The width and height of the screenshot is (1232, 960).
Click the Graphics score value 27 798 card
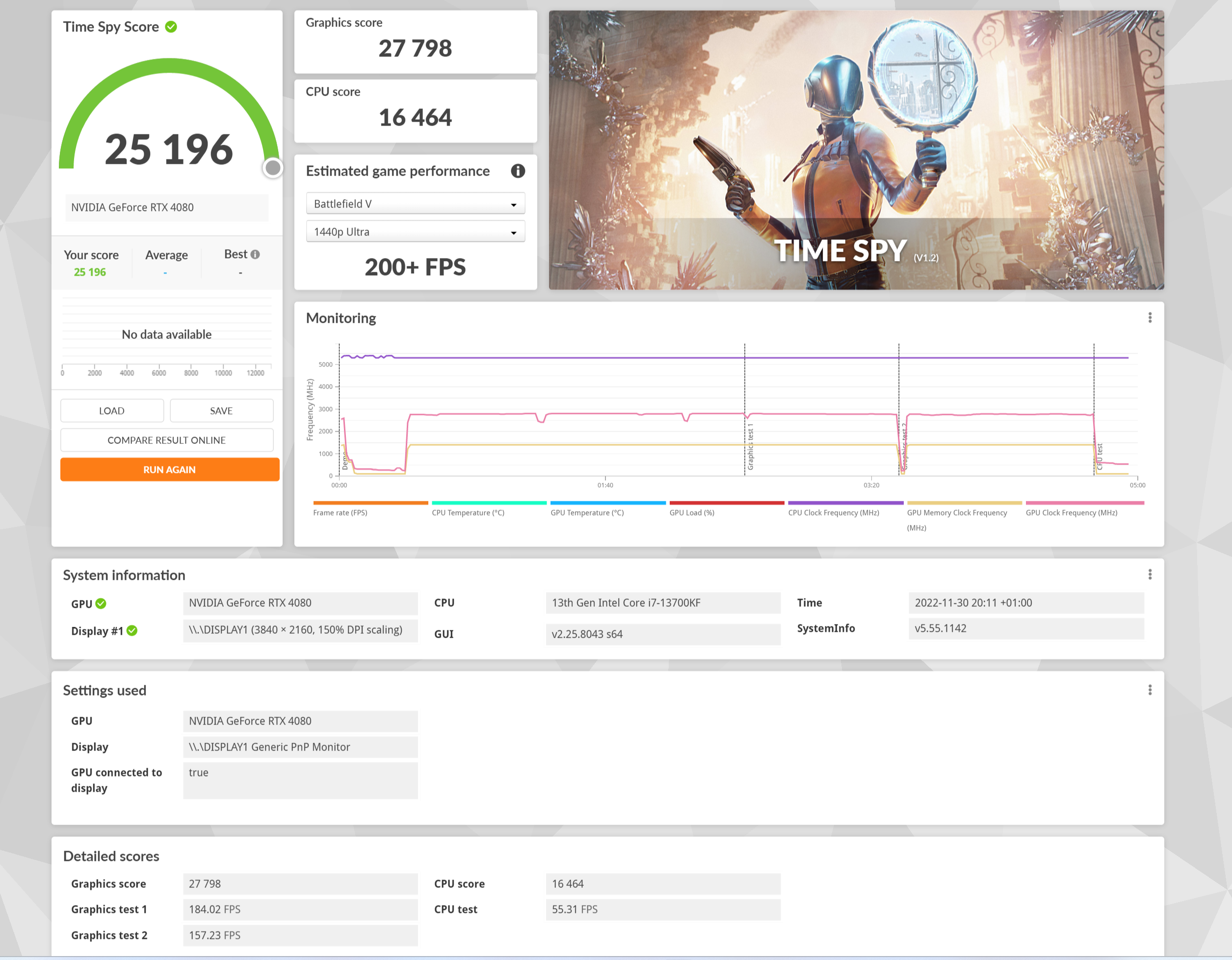[415, 42]
